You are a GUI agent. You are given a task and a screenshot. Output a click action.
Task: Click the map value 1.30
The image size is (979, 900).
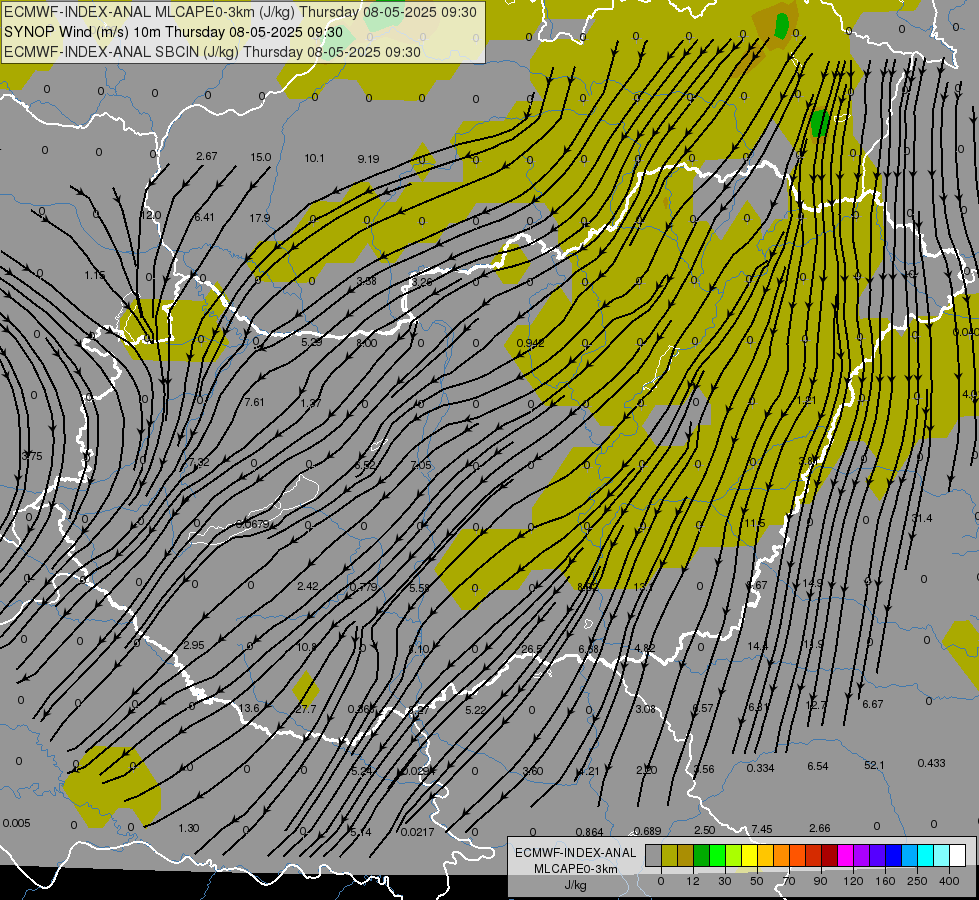point(189,828)
